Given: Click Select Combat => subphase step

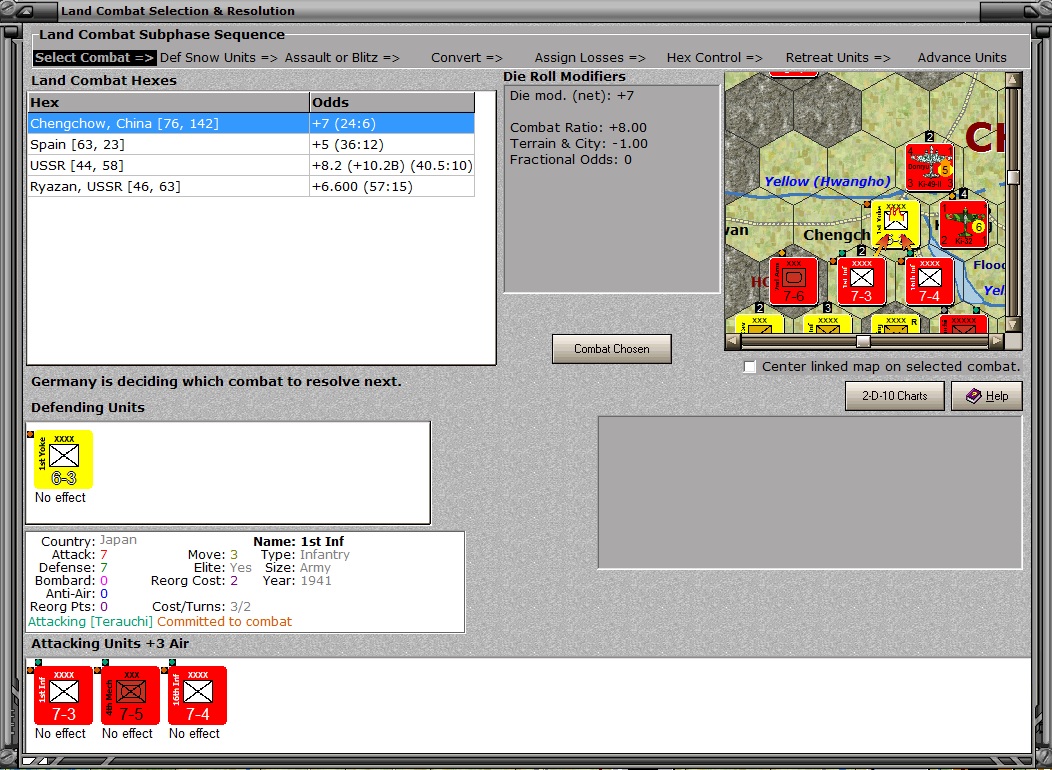Looking at the screenshot, I should pyautogui.click(x=95, y=58).
